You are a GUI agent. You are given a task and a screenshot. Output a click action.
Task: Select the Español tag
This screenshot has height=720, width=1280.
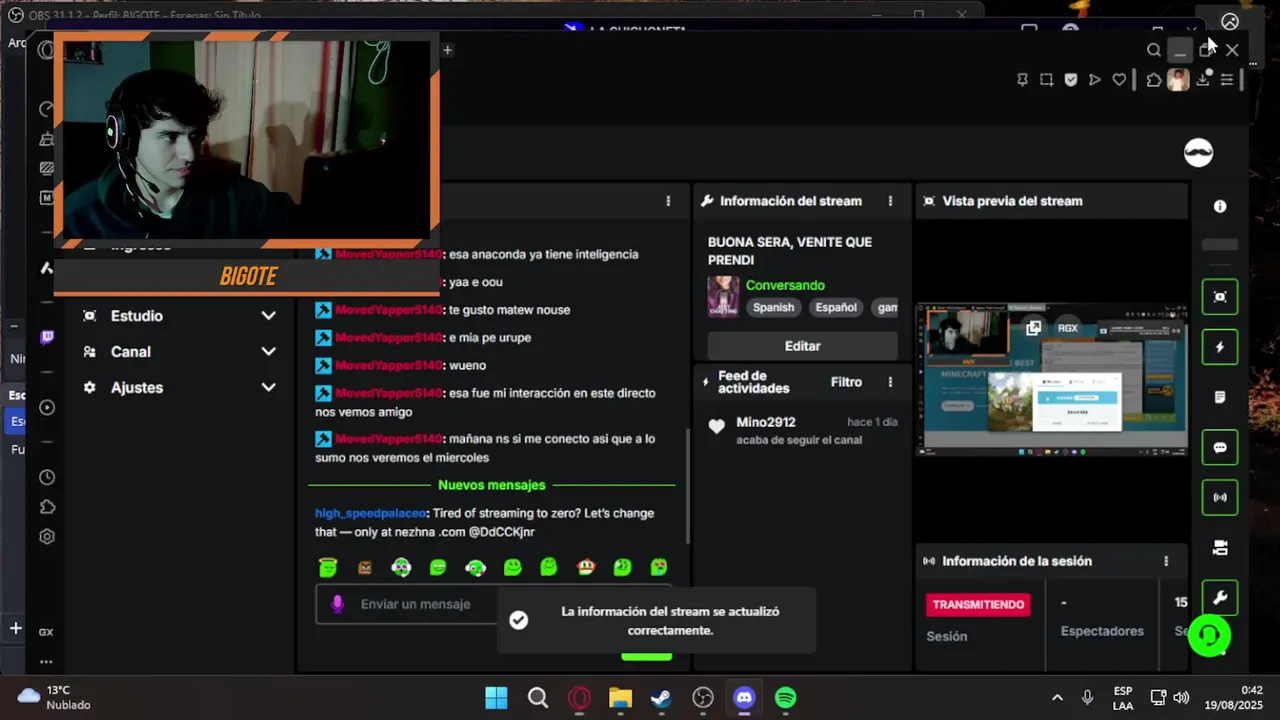(x=836, y=308)
